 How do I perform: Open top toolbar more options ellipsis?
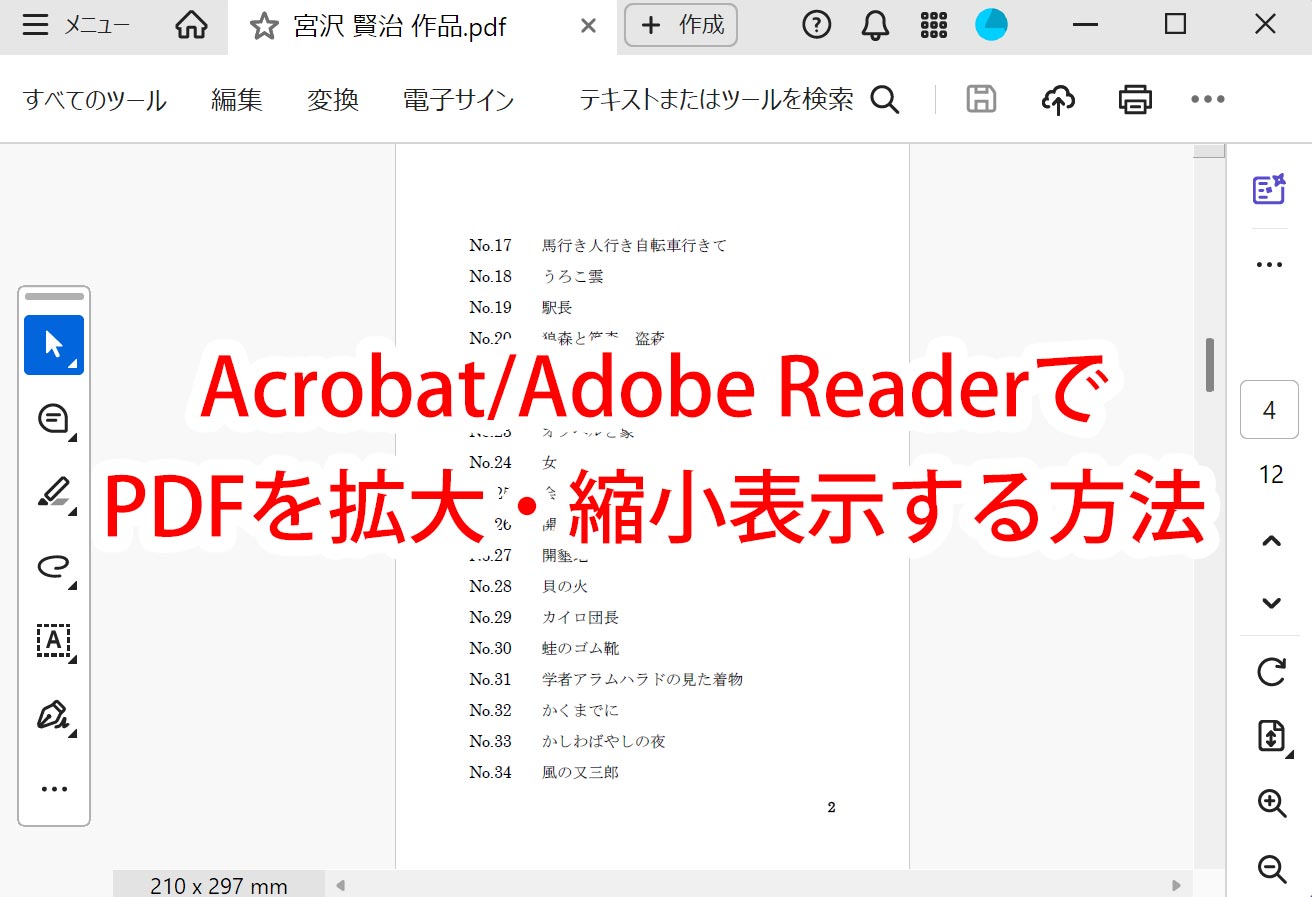pyautogui.click(x=1207, y=99)
